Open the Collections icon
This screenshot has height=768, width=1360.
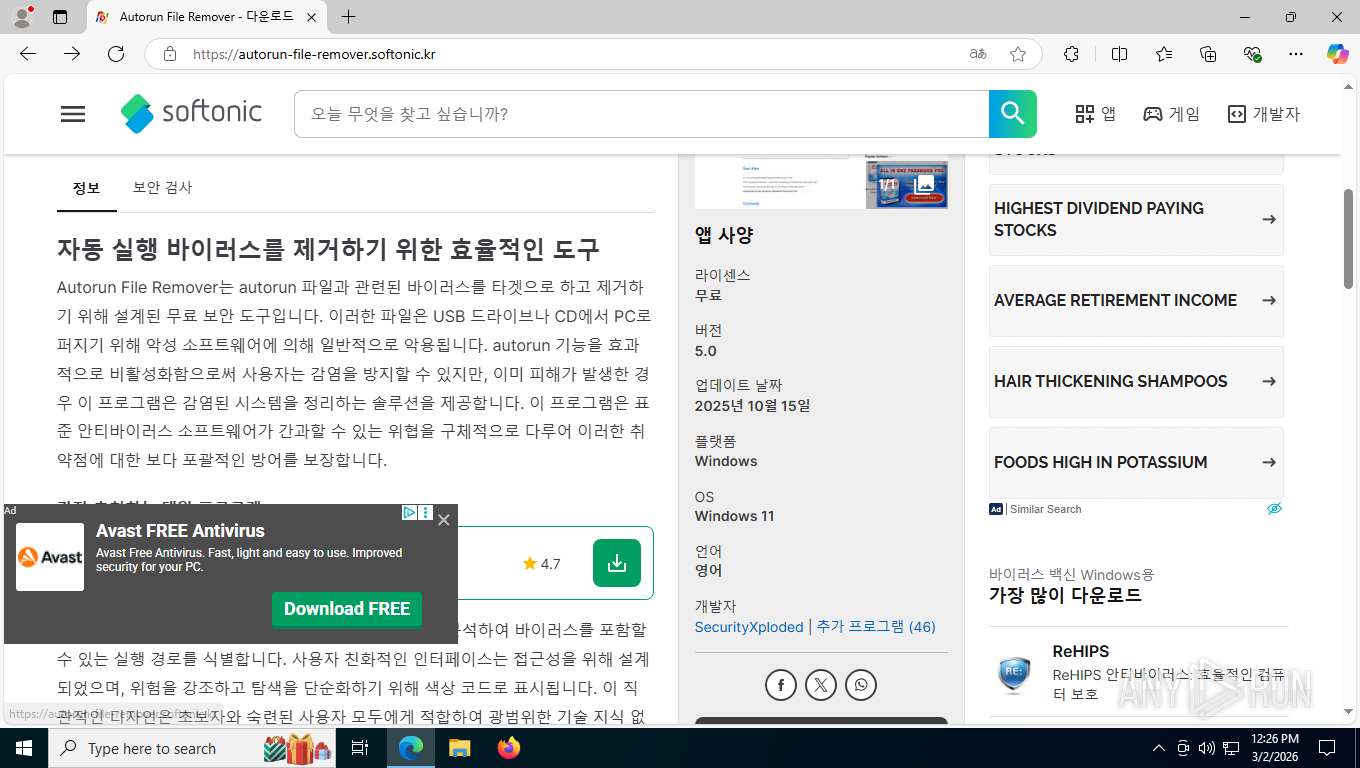coord(1208,54)
